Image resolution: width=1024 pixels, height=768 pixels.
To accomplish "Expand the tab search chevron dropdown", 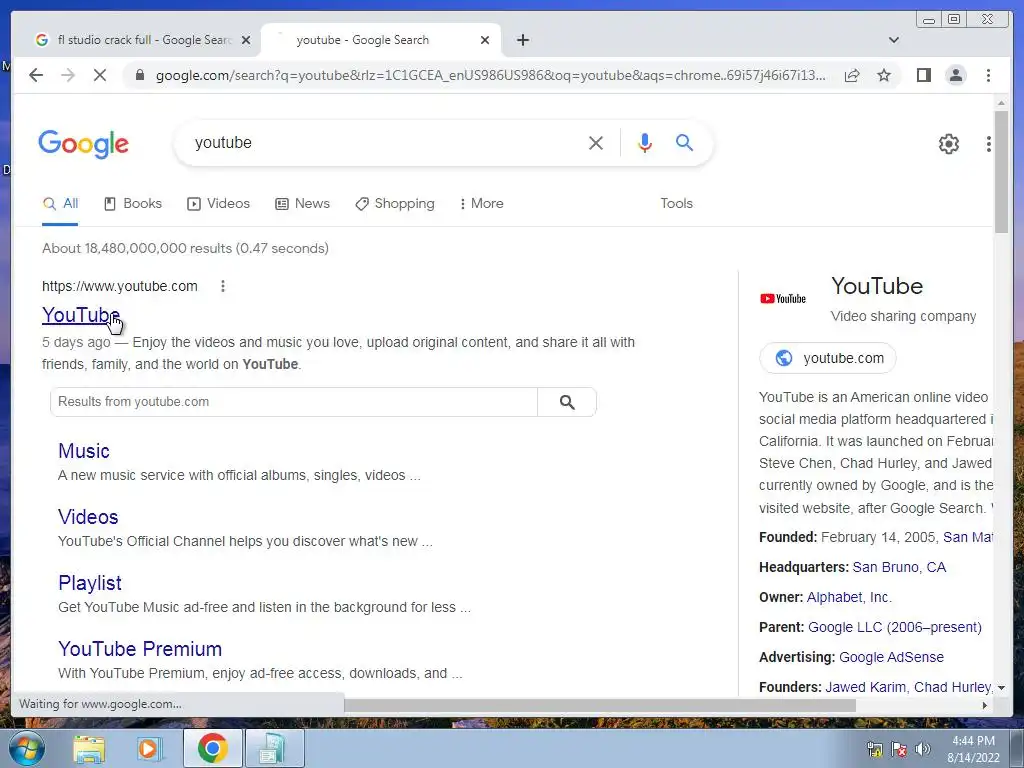I will pos(893,40).
